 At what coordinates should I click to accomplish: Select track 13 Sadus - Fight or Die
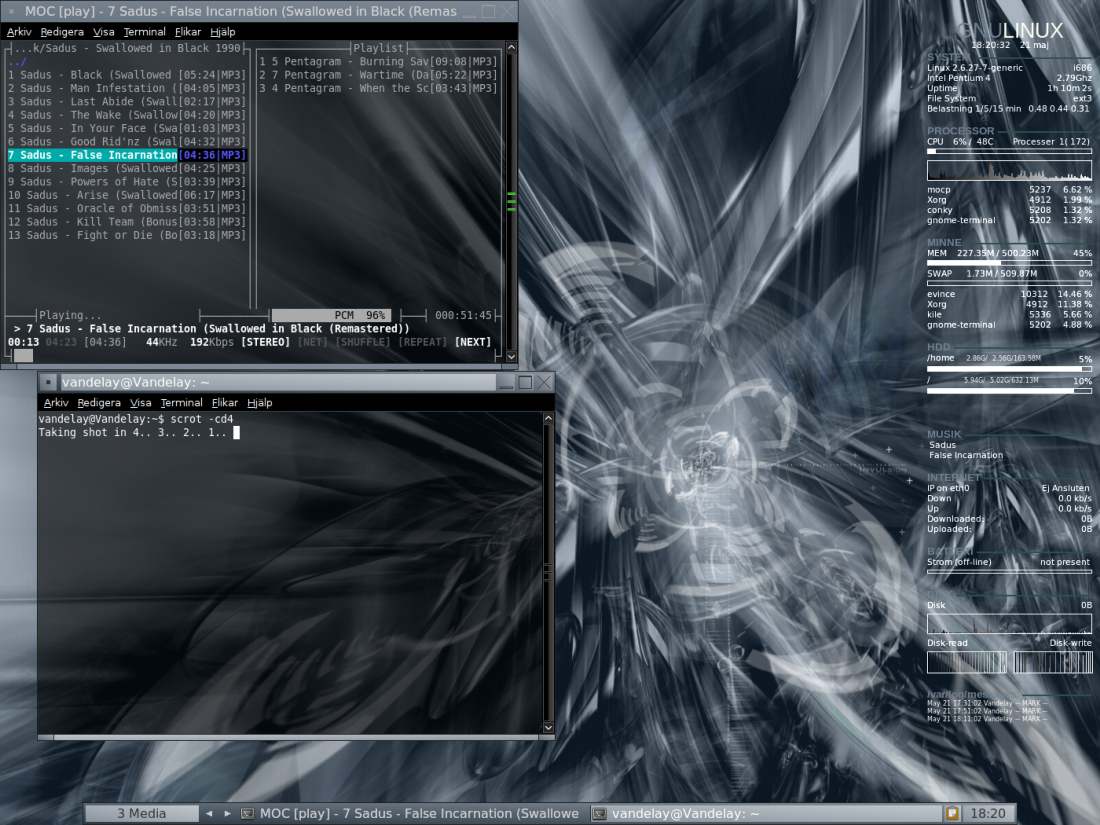click(x=127, y=234)
